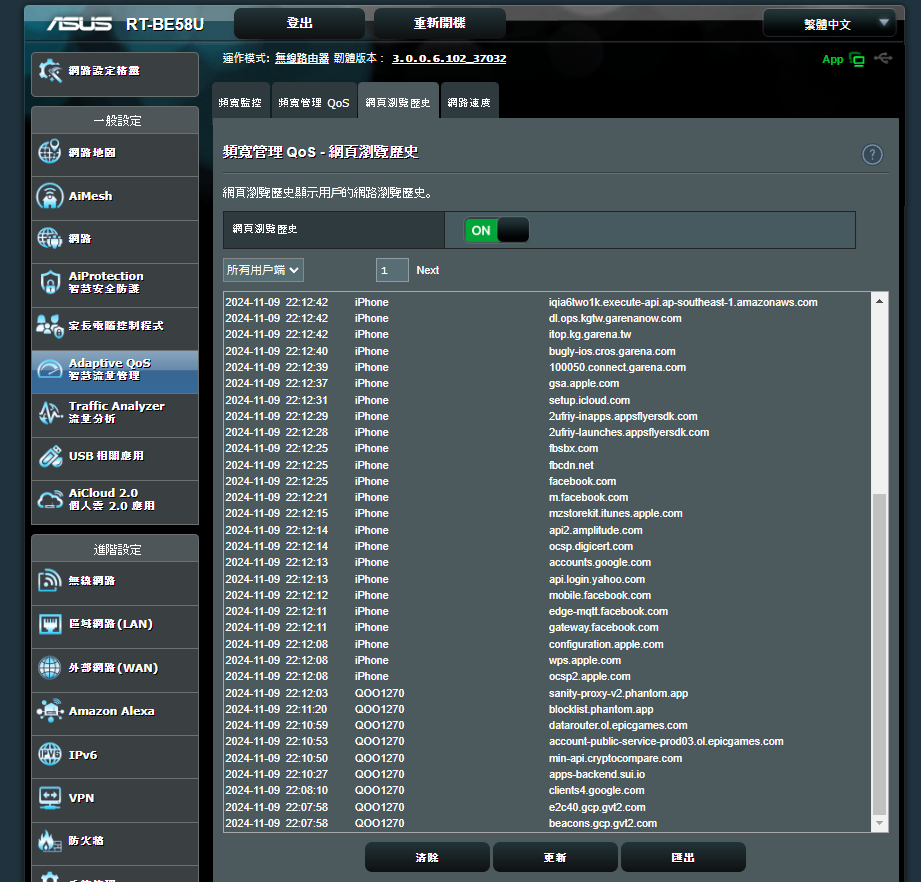Open Amazon Alexa icon
Screen dimensions: 921x882
50,711
